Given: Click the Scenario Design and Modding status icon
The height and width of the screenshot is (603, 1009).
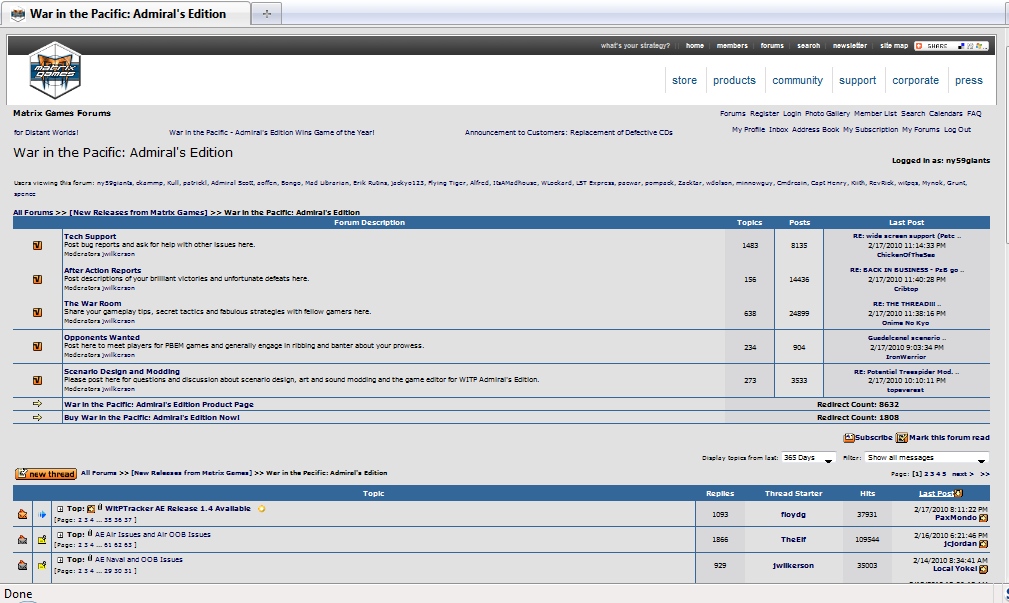Looking at the screenshot, I should pyautogui.click(x=37, y=380).
